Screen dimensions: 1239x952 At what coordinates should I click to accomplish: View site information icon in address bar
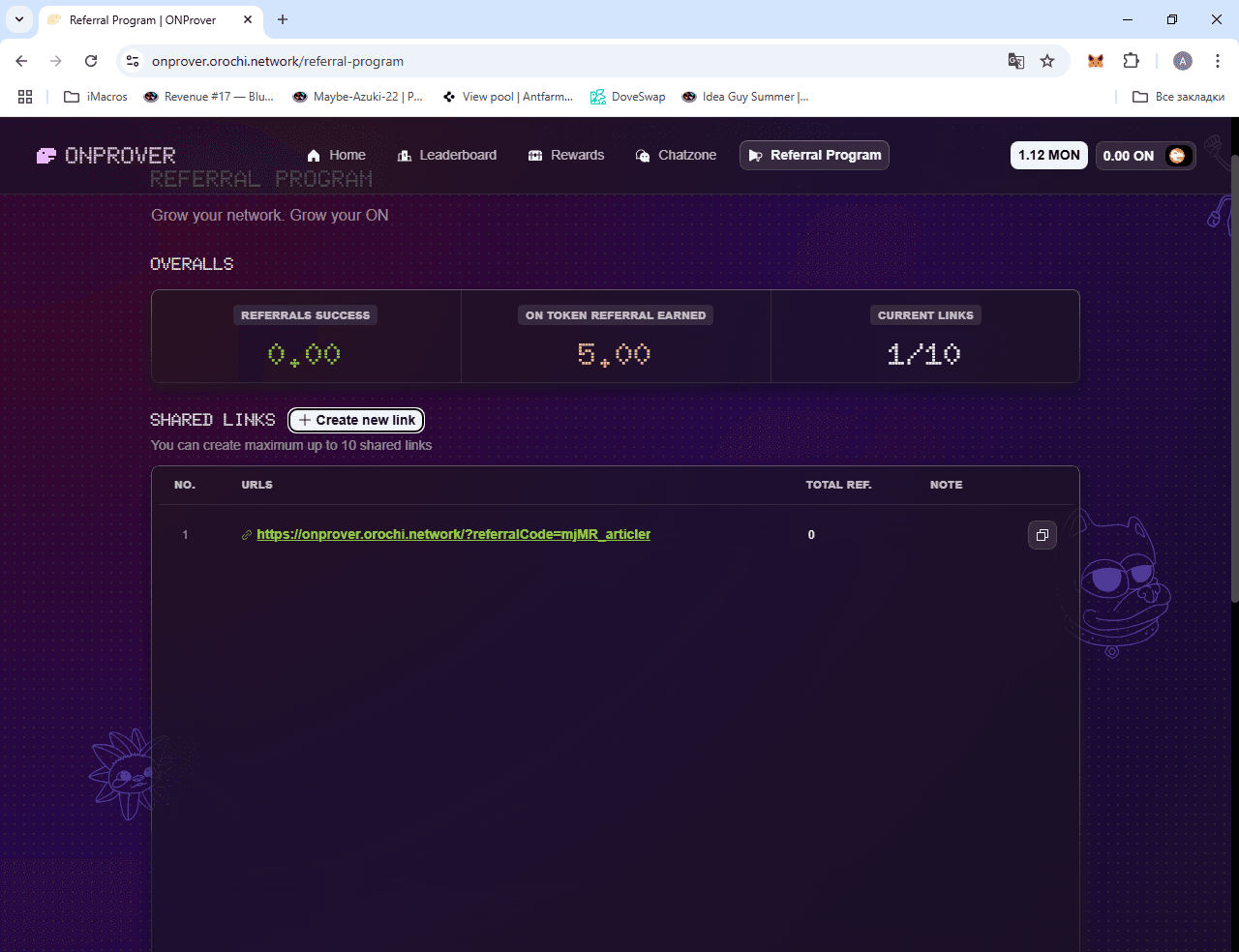[133, 61]
